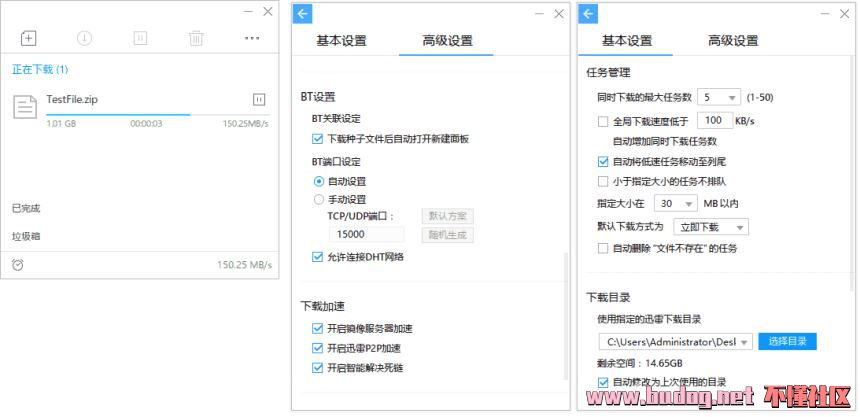Go back using the advanced settings back arrow
Screen dimensions: 860x417
[x=303, y=13]
